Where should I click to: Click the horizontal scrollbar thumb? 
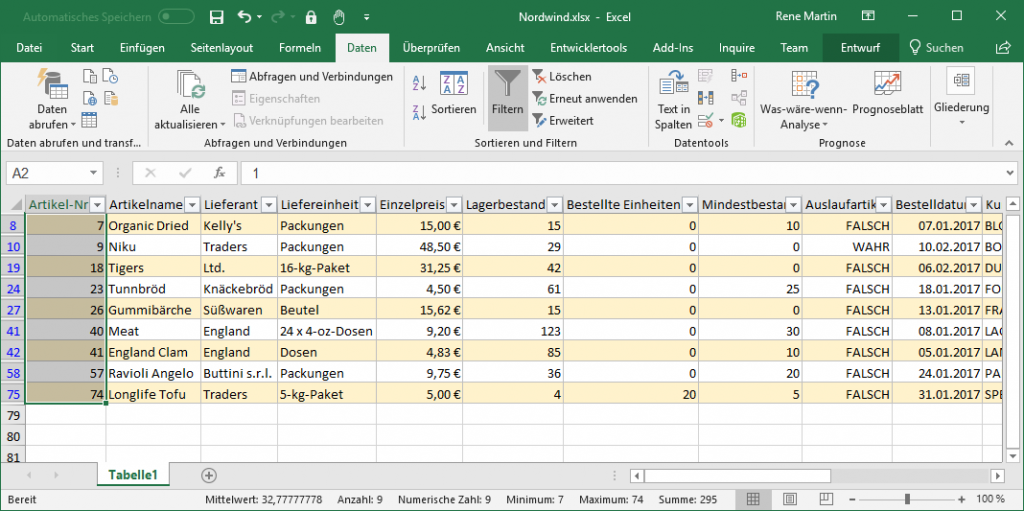pos(737,476)
